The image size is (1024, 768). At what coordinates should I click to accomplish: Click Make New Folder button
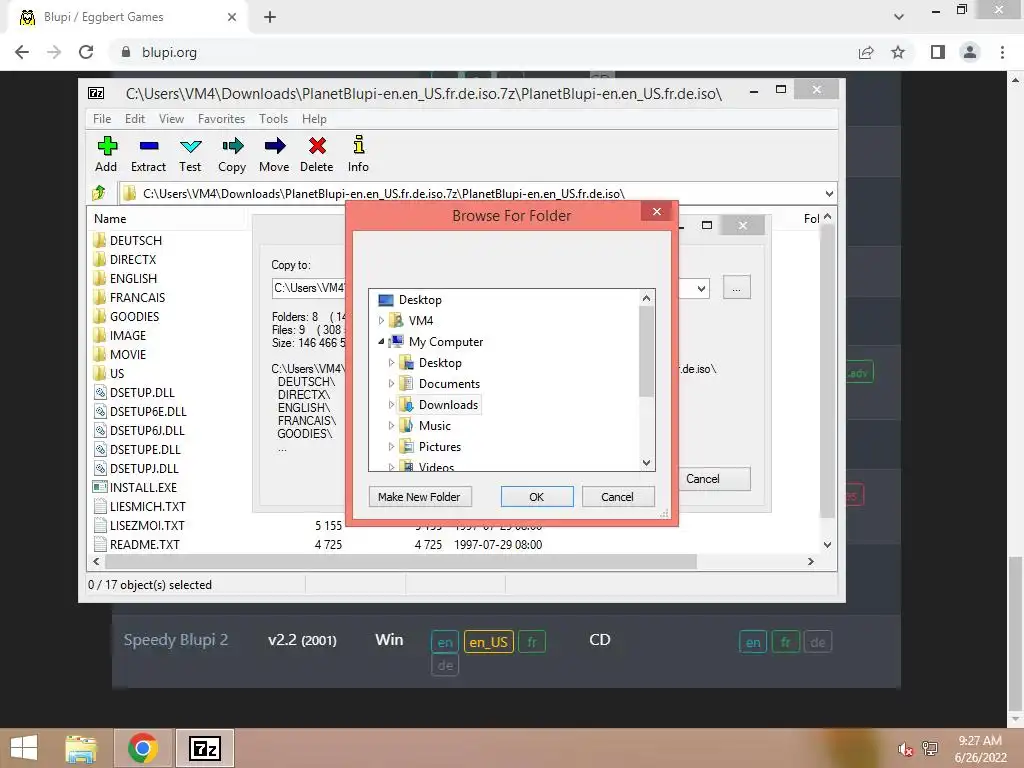pos(419,497)
